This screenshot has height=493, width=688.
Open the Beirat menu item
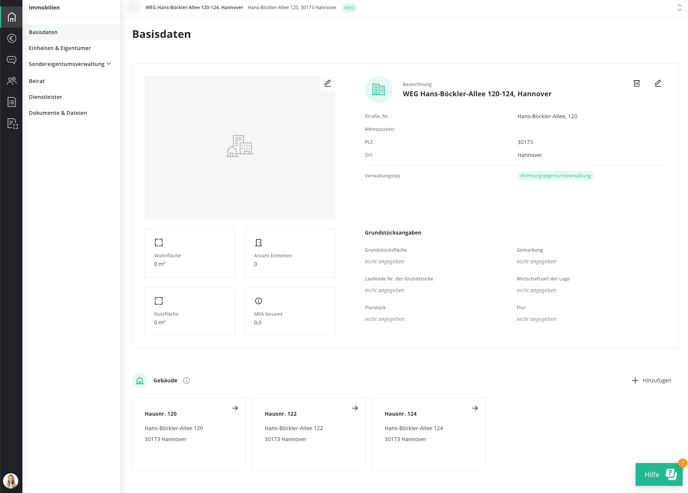(37, 81)
